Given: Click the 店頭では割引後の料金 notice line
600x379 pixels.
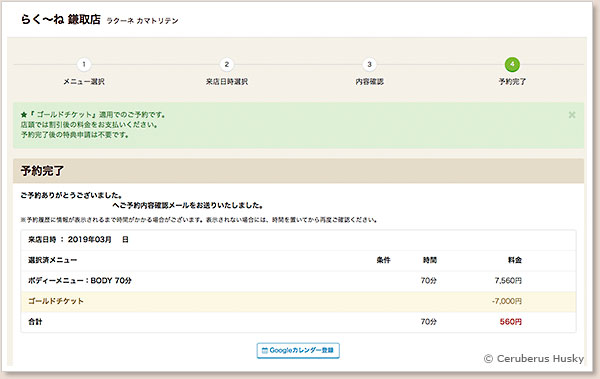Looking at the screenshot, I should [89, 125].
